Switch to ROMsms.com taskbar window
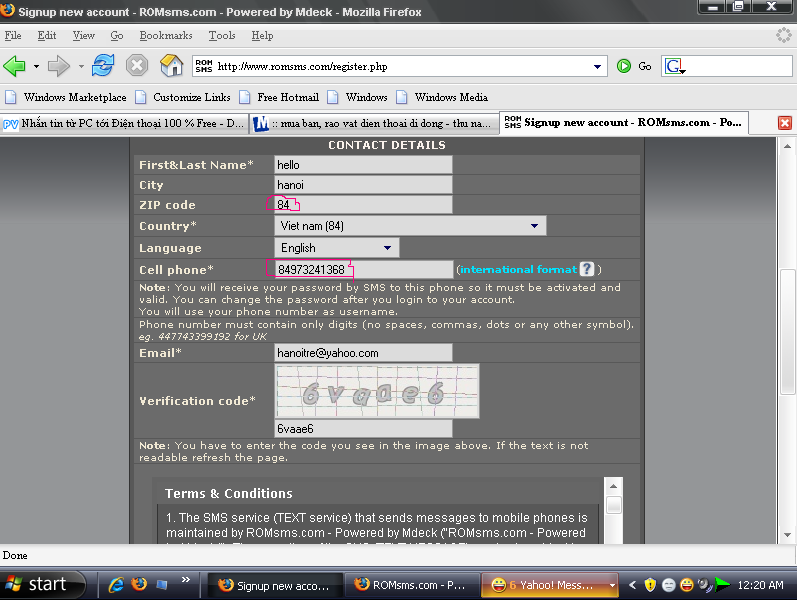Screen dimensions: 800x600 point(411,585)
